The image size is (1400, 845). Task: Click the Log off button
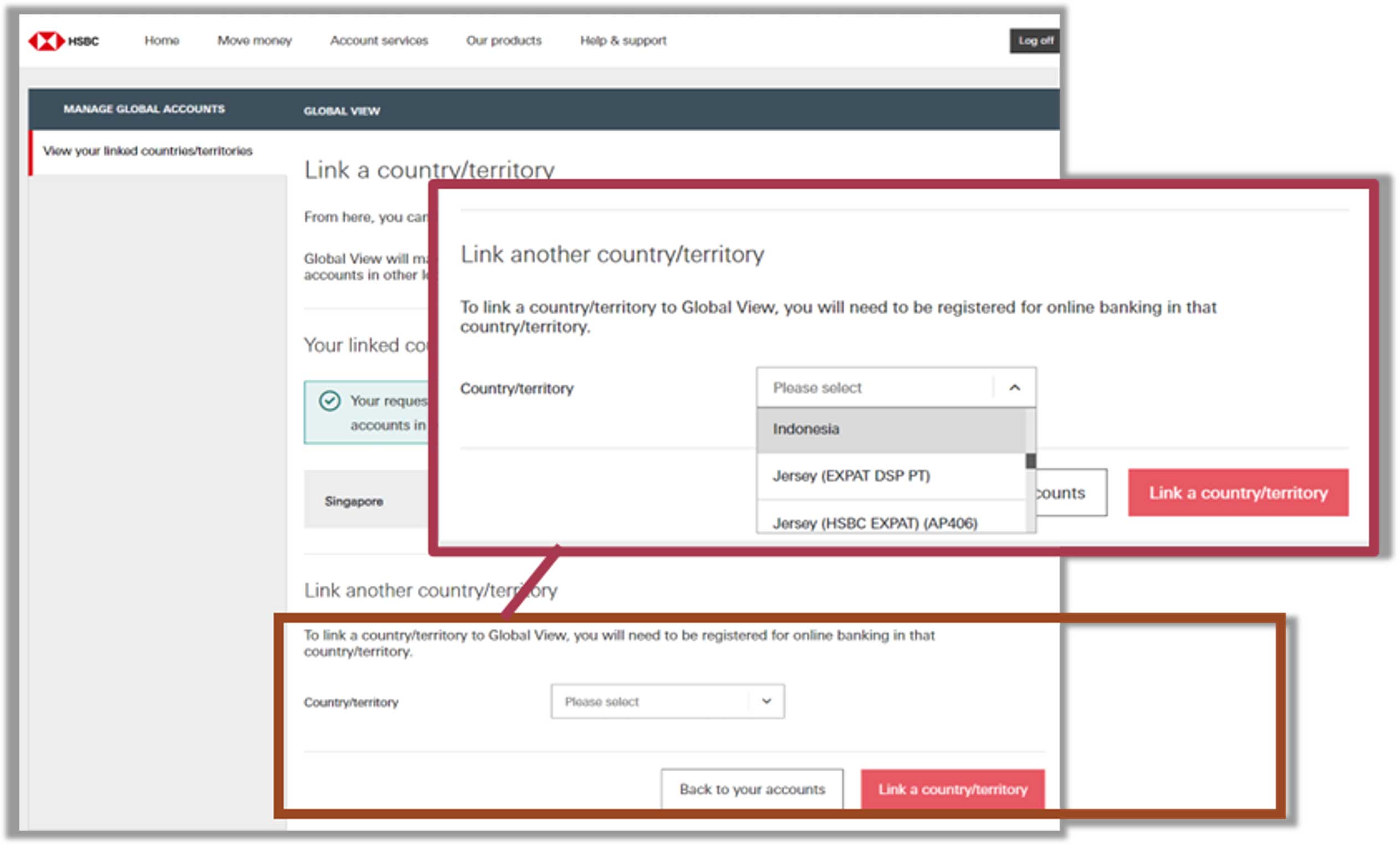coord(1035,40)
